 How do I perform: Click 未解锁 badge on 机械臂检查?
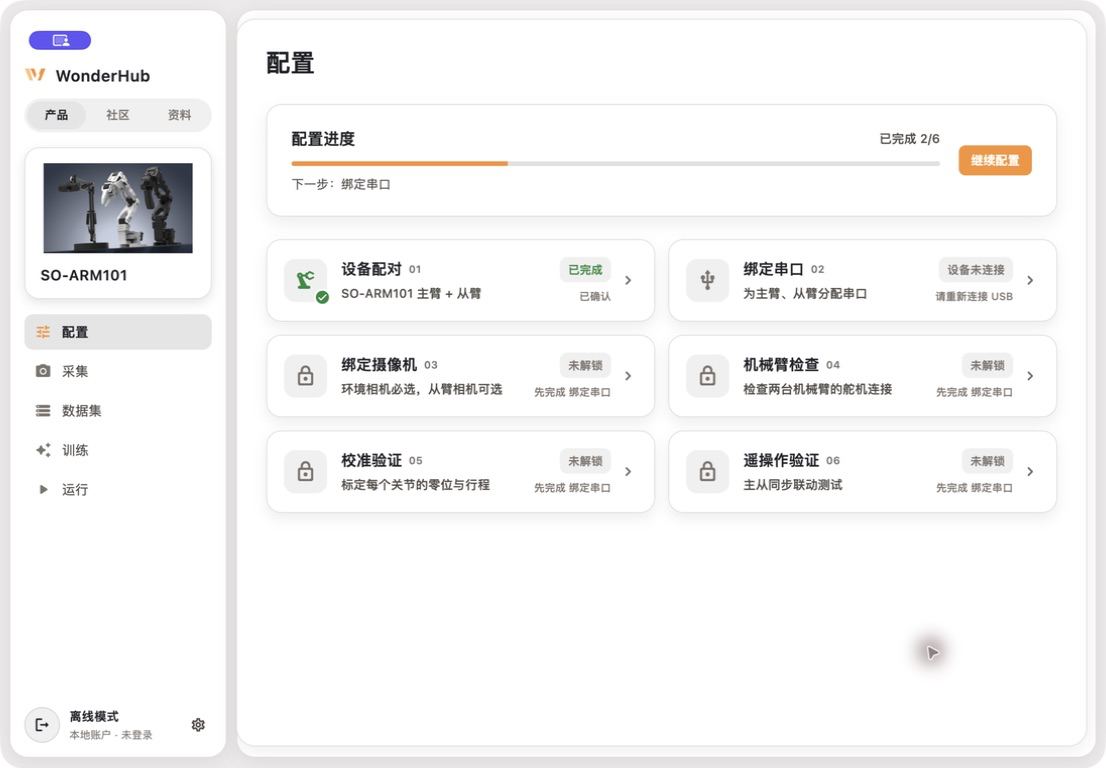click(x=987, y=365)
